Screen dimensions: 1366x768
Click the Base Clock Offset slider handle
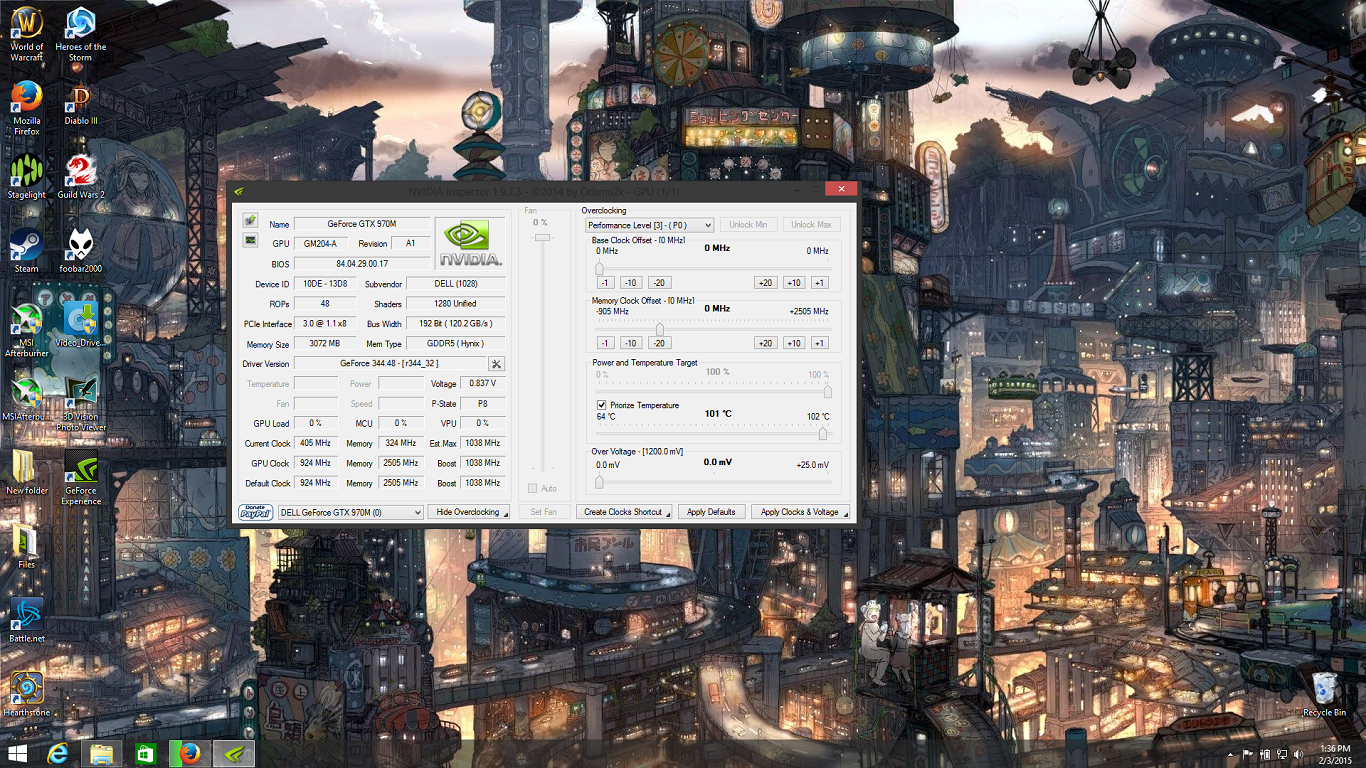click(599, 268)
